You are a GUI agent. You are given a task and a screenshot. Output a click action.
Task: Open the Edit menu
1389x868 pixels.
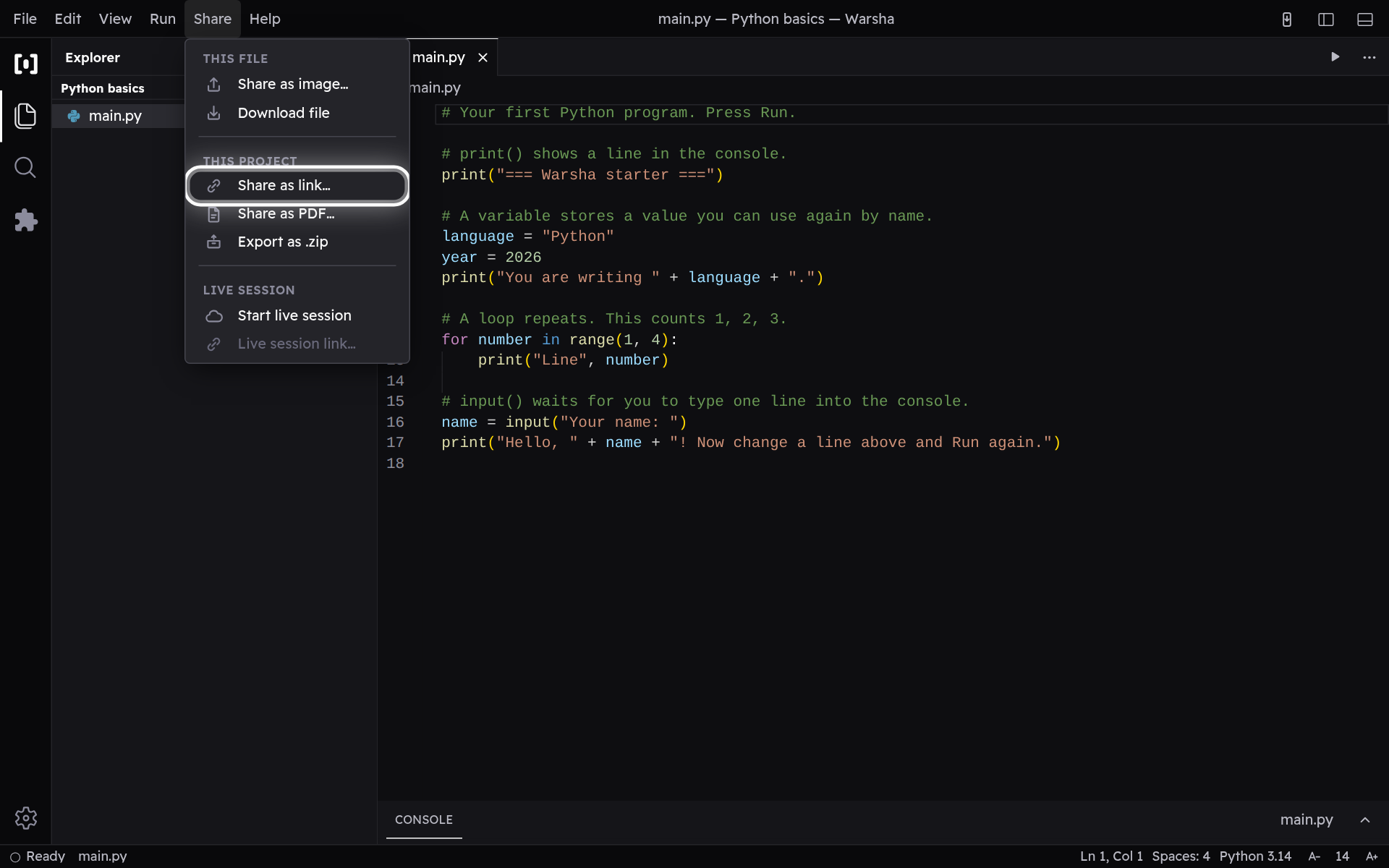(x=68, y=20)
